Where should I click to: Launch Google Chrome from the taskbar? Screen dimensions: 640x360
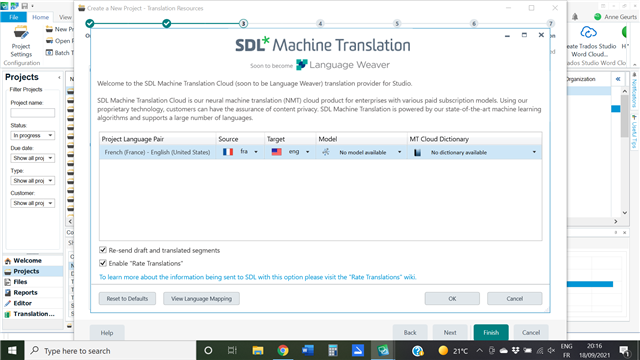click(282, 351)
